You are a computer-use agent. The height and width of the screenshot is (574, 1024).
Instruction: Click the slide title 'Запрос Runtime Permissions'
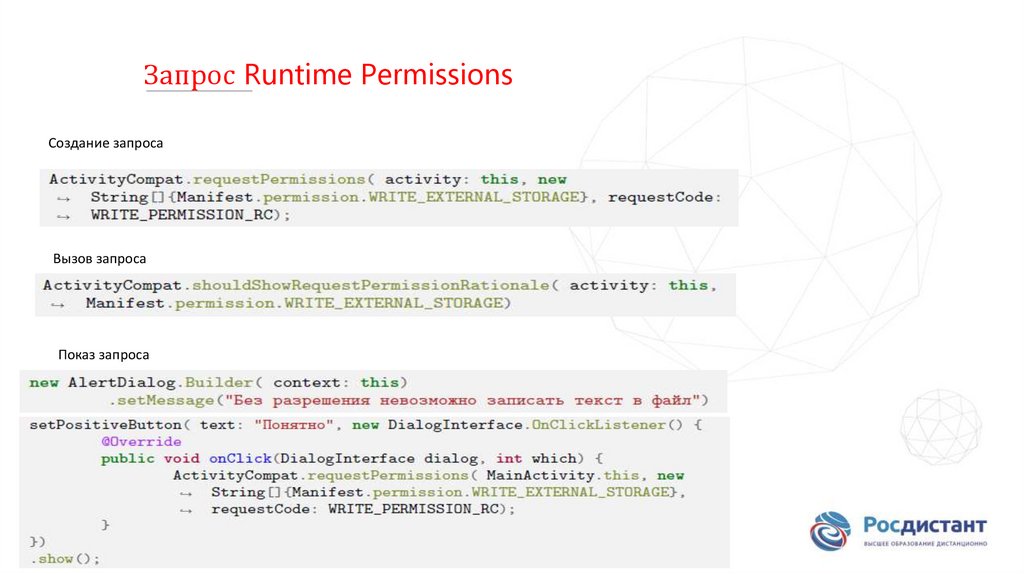coord(328,75)
